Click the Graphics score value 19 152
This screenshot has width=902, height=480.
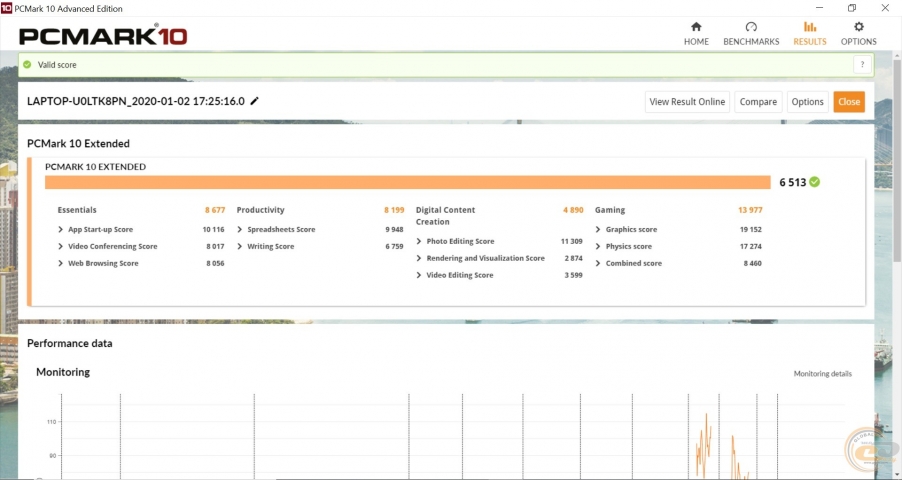751,229
